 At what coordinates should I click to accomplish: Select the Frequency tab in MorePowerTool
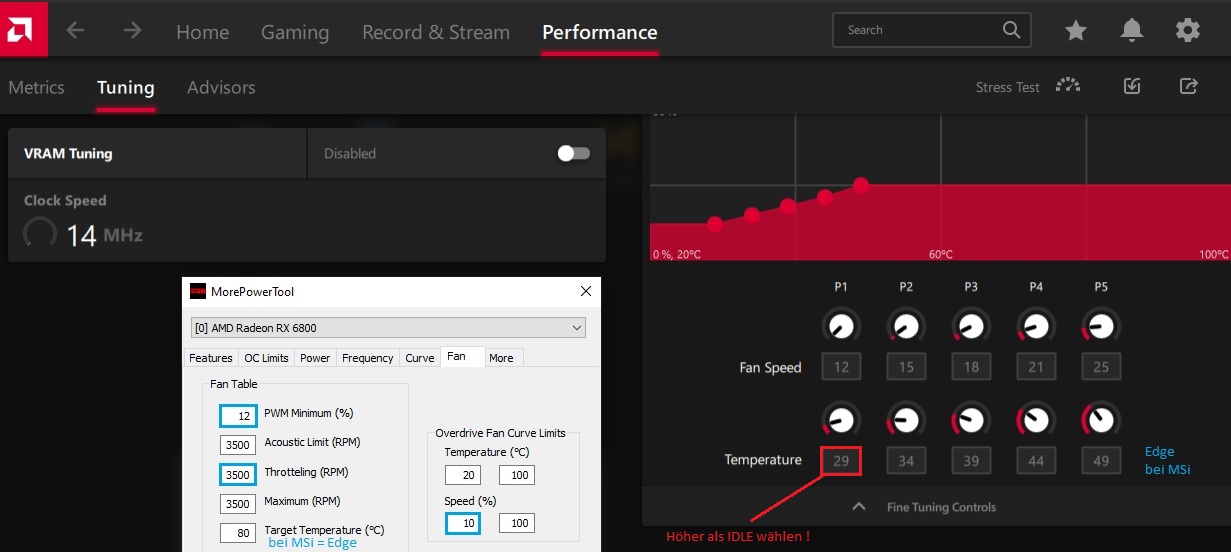368,358
